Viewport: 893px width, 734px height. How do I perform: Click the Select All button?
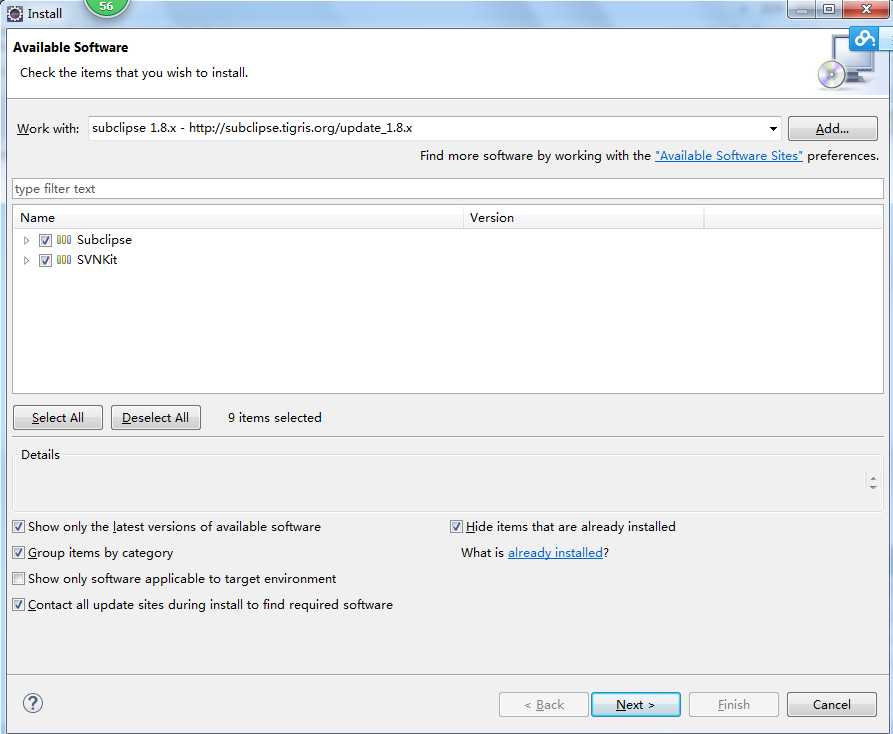(x=58, y=417)
